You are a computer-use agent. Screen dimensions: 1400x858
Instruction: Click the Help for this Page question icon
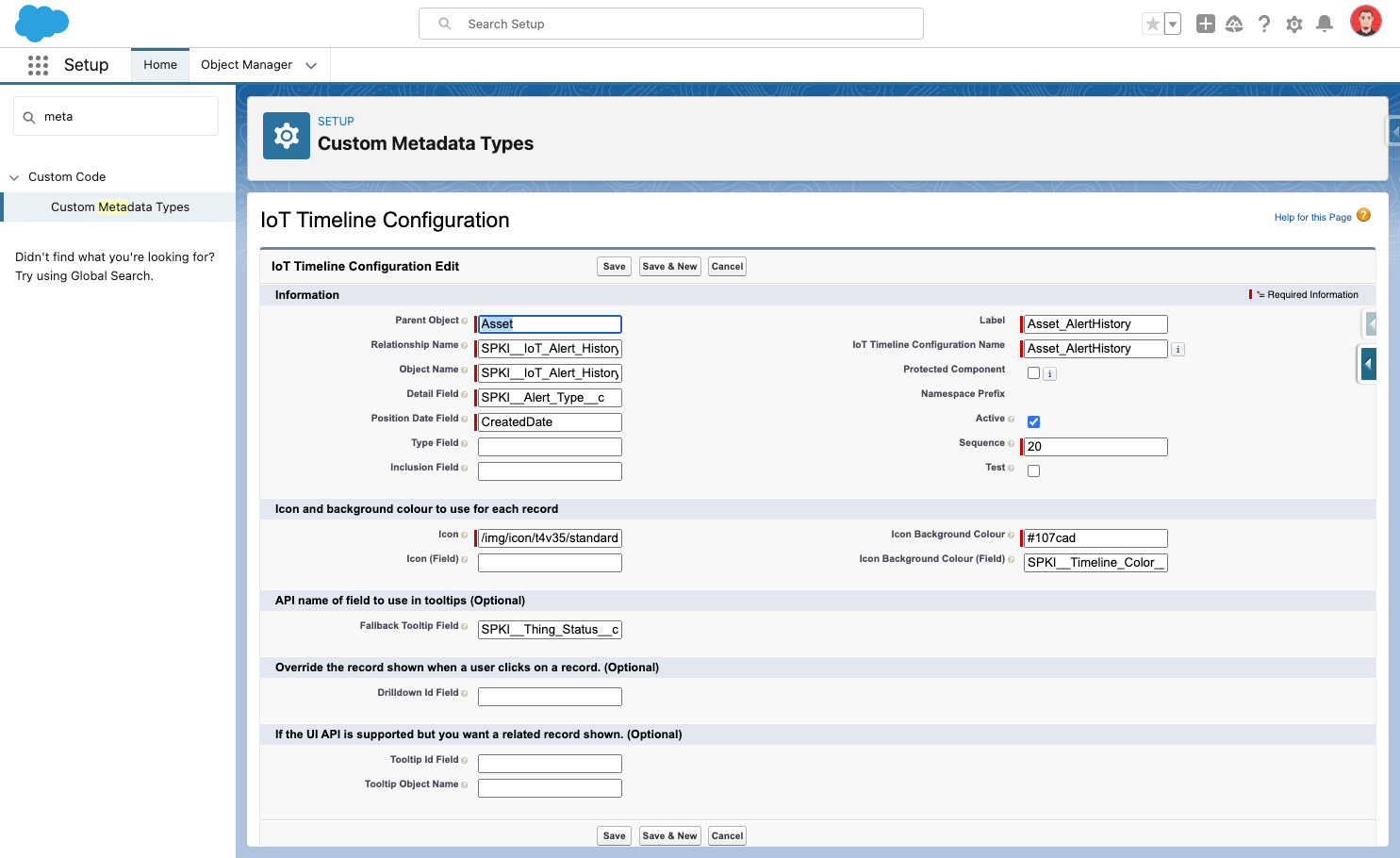(1363, 216)
